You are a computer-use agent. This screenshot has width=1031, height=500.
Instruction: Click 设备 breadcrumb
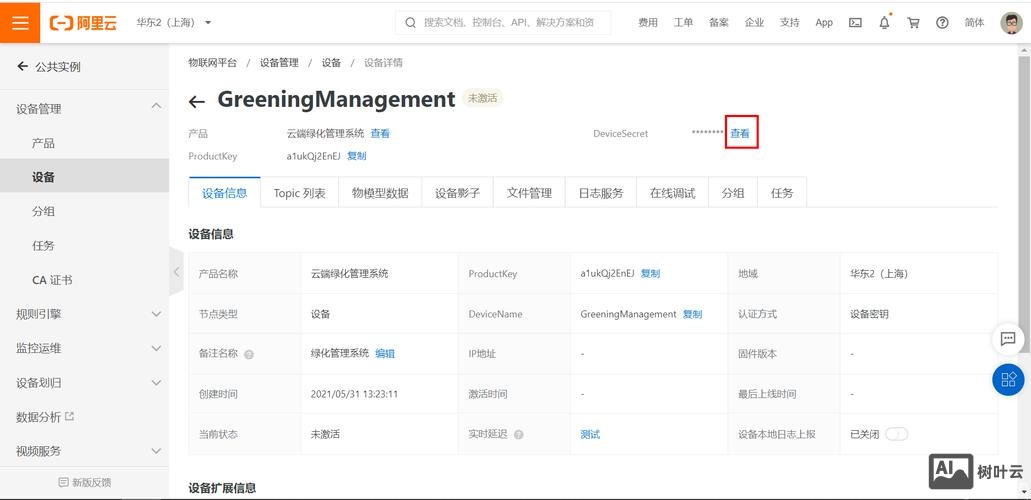pyautogui.click(x=331, y=62)
